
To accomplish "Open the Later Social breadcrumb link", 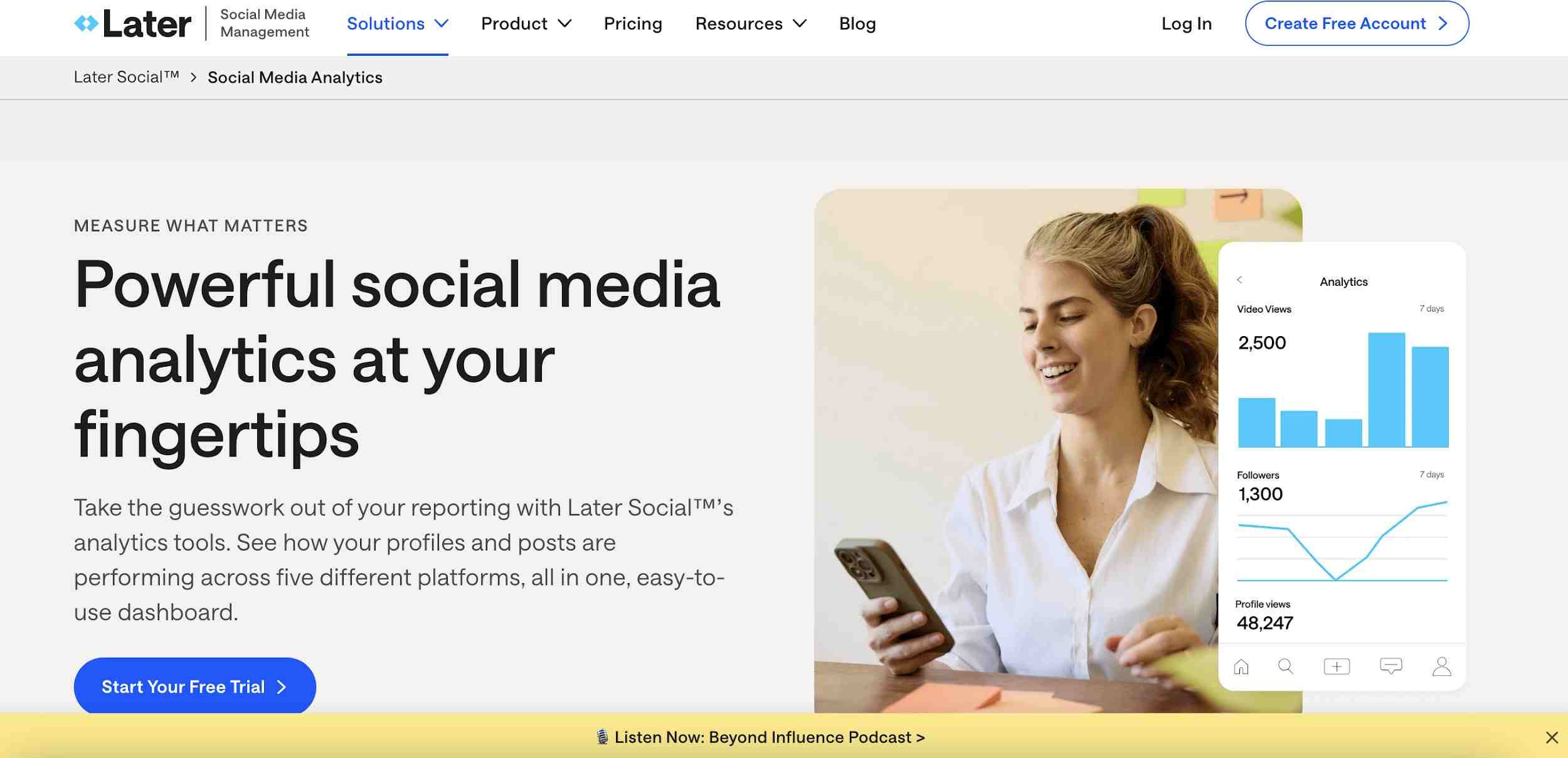I will [126, 77].
